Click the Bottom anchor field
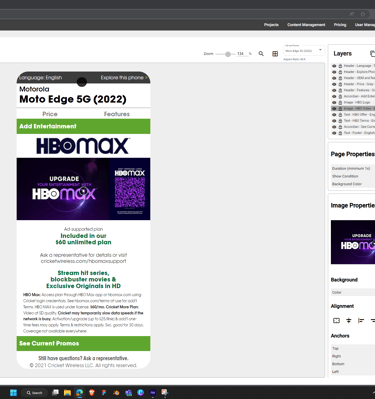375x399 pixels. (353, 364)
